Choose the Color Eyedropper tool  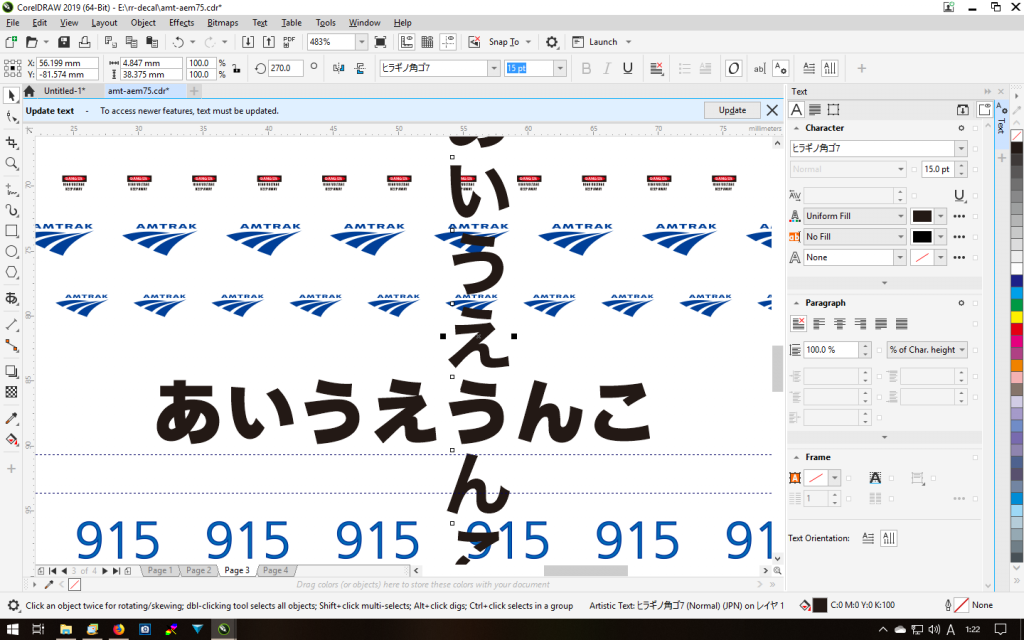[11, 418]
